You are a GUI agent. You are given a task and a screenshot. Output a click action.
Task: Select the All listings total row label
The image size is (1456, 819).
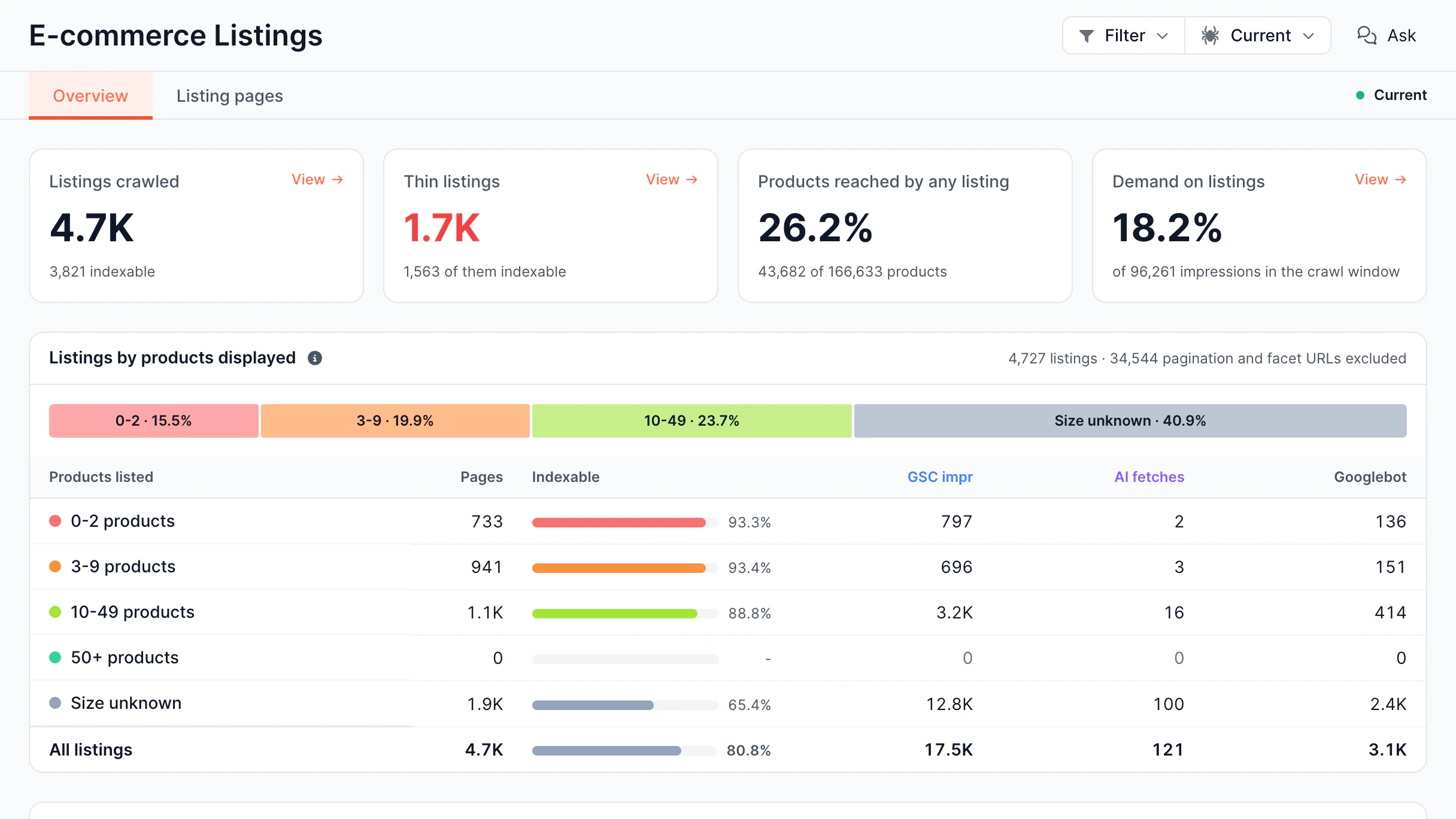point(91,750)
